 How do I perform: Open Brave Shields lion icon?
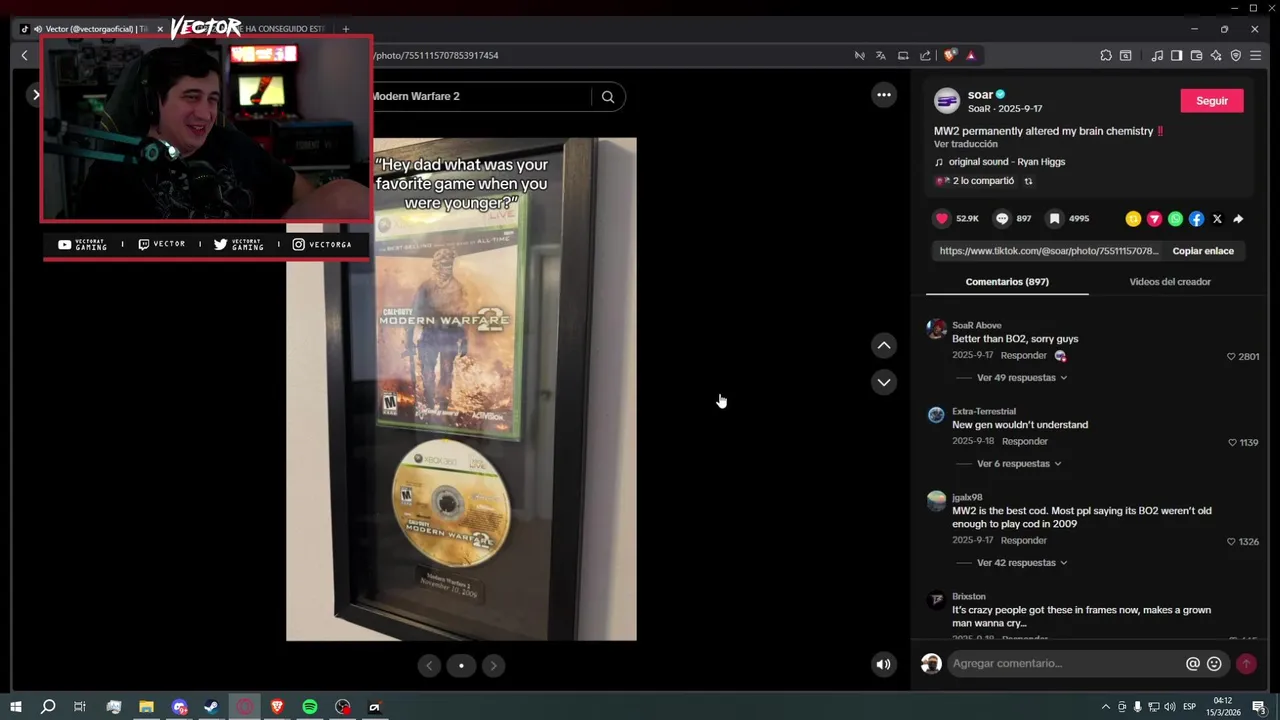click(950, 55)
